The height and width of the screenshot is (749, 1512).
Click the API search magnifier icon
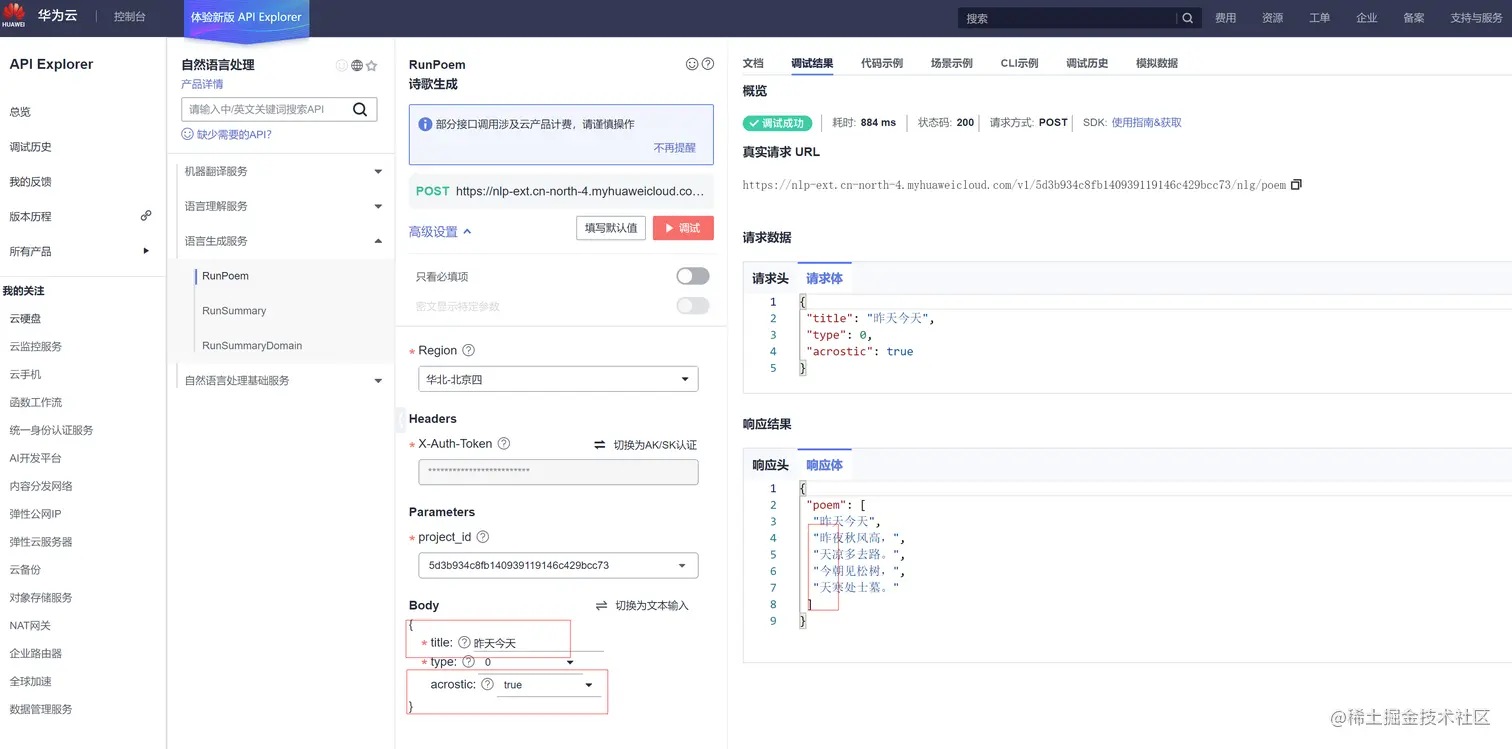tap(360, 109)
